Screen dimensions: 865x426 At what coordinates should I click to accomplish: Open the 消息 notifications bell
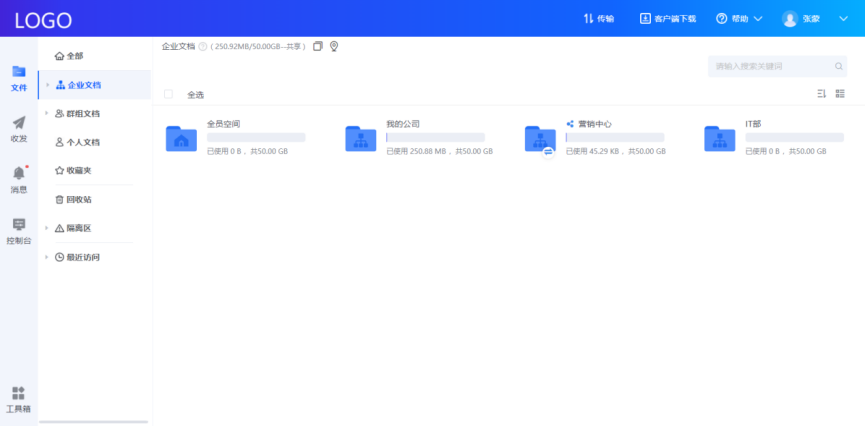pyautogui.click(x=19, y=174)
